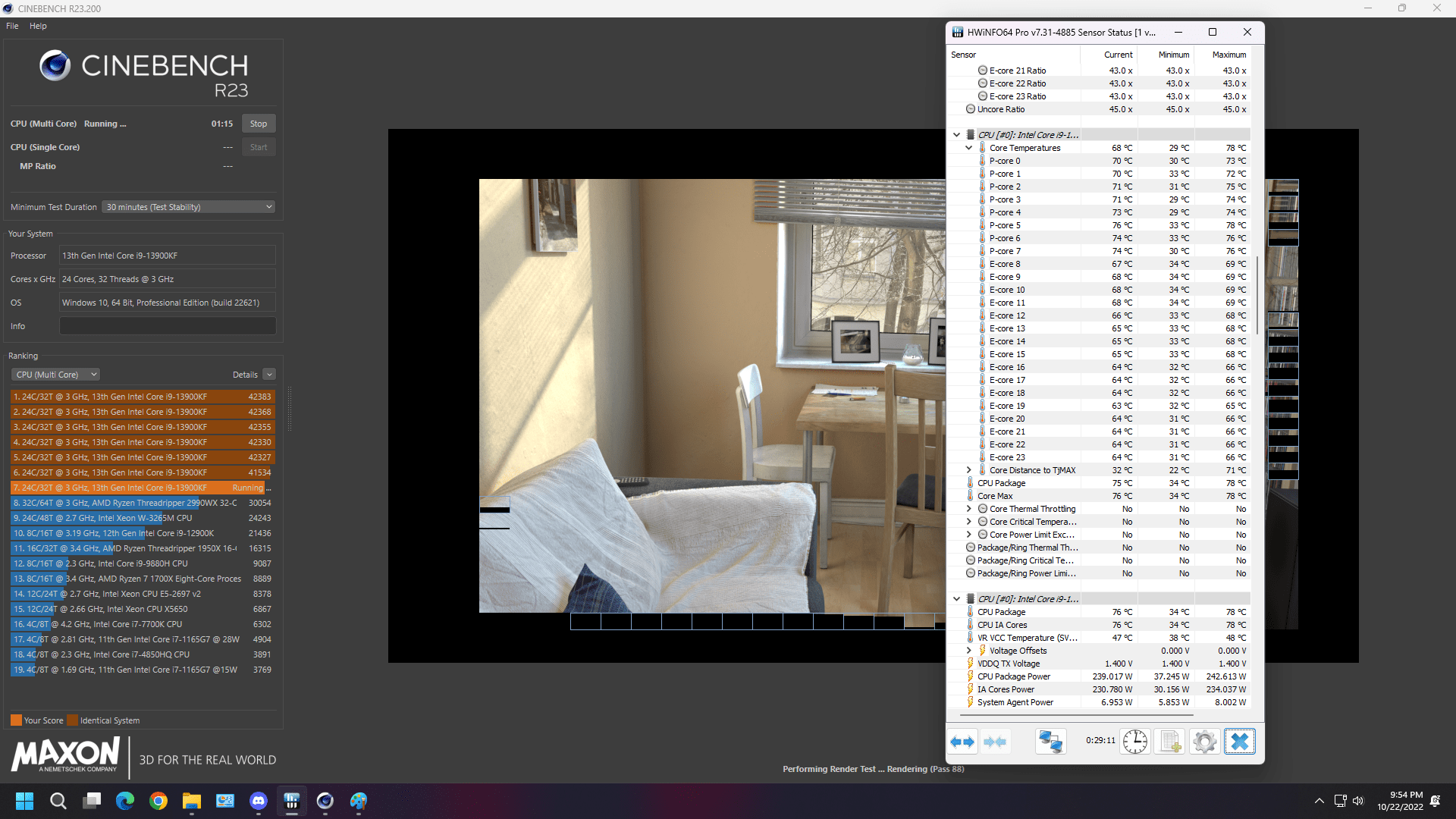Reset the elapsed time clock icon

pyautogui.click(x=1134, y=742)
